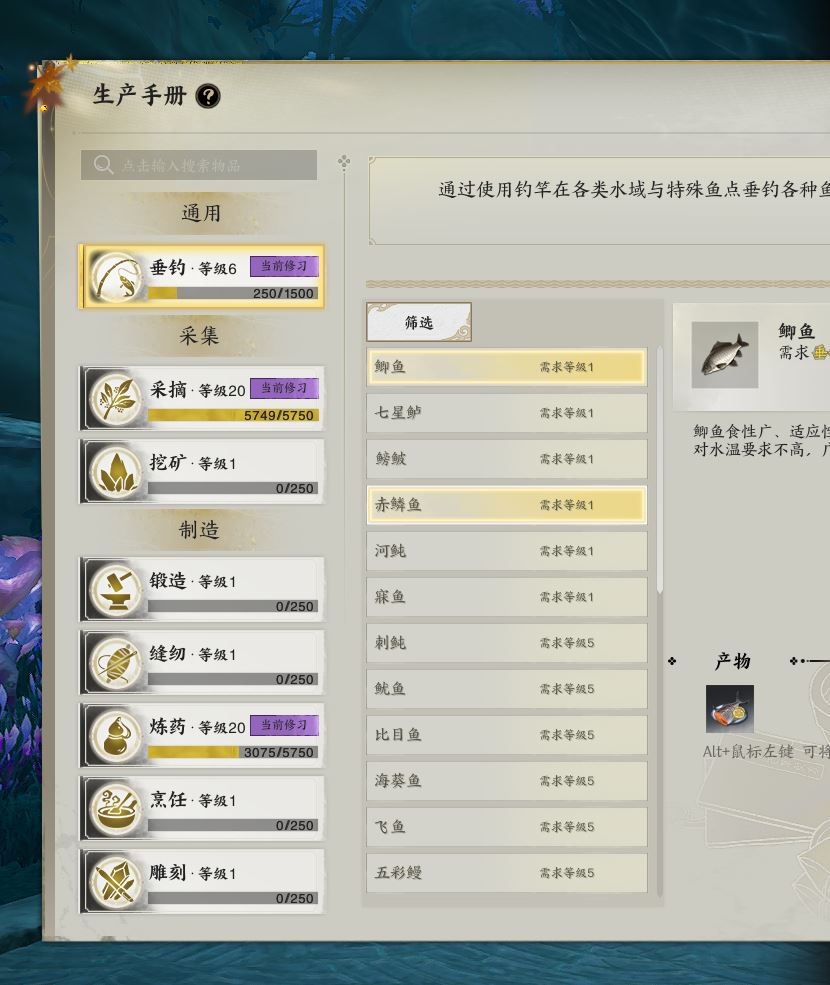The height and width of the screenshot is (985, 830).
Task: Open the 筛选 filter dropdown
Action: 418,322
